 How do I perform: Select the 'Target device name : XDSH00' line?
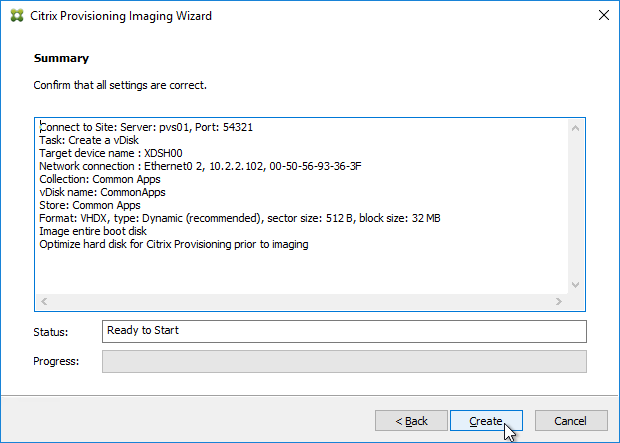111,153
